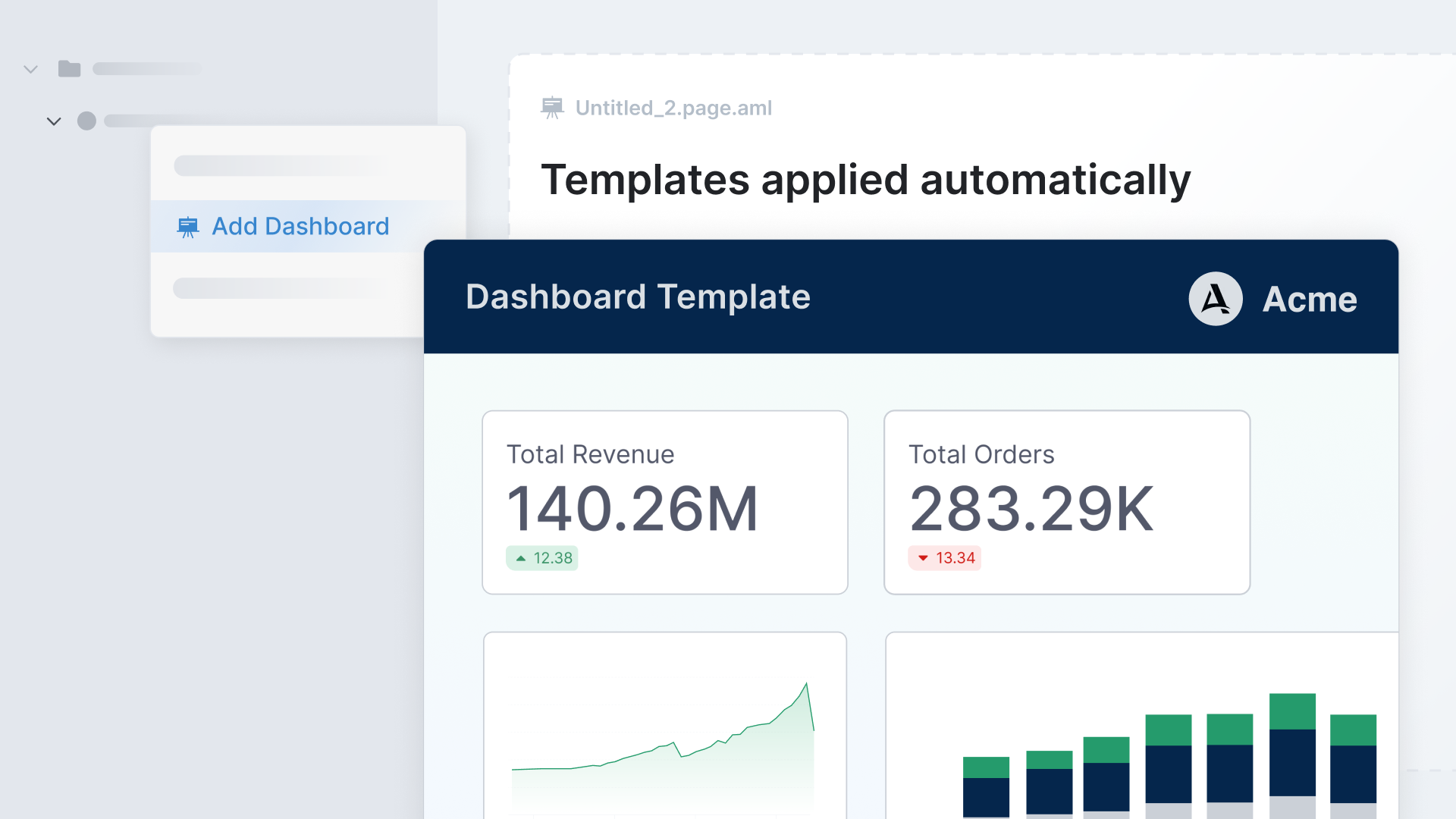Toggle the 13.34 decline badge on Total Orders
Screen dimensions: 1456x819
click(945, 557)
